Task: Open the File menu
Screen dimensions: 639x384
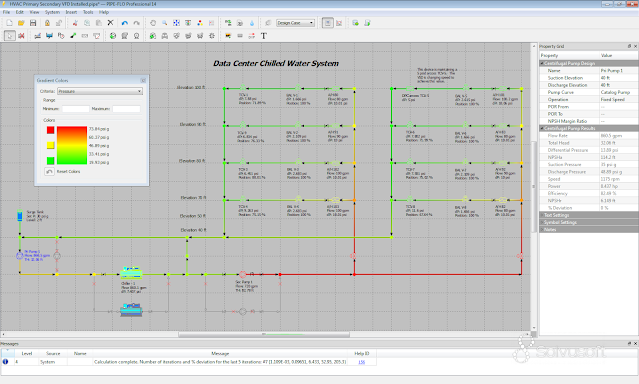Action: (x=6, y=12)
